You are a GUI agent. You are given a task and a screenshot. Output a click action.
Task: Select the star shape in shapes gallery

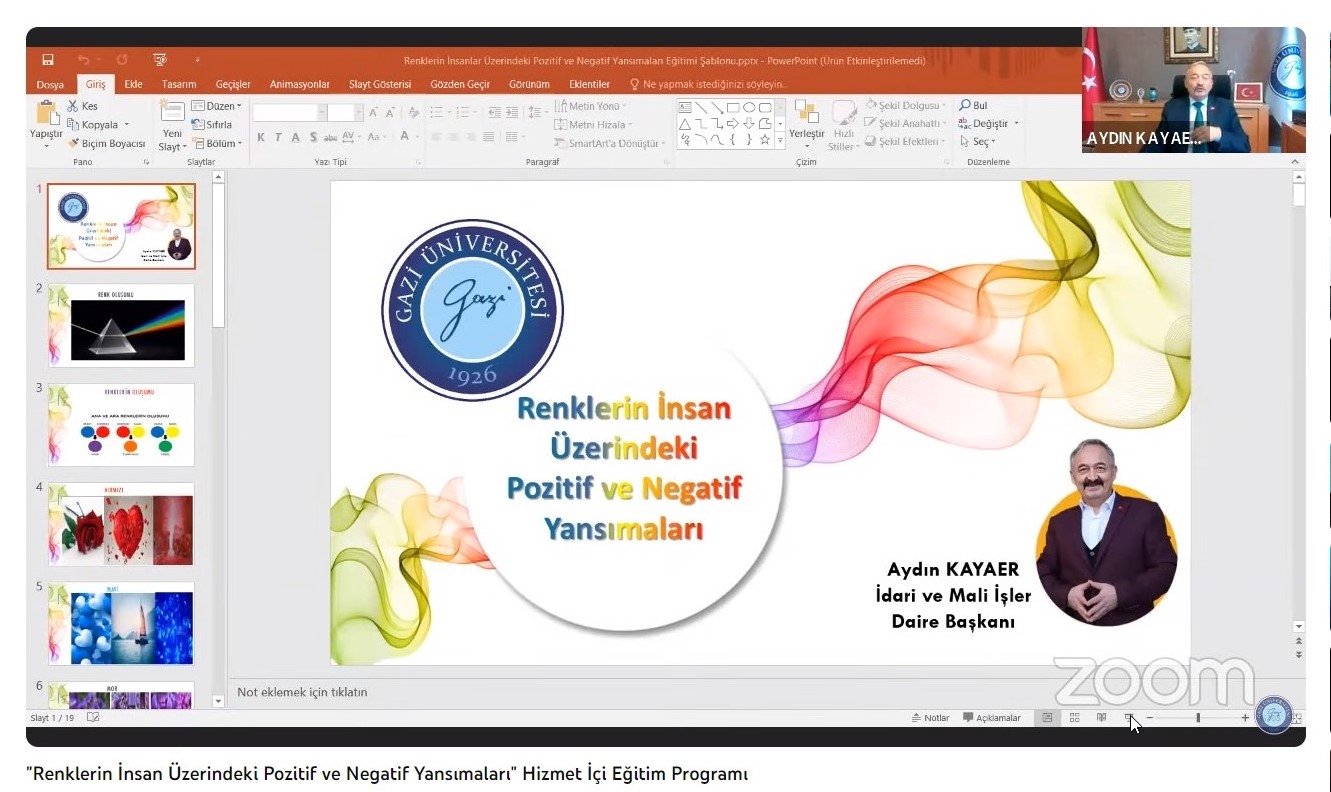click(765, 139)
